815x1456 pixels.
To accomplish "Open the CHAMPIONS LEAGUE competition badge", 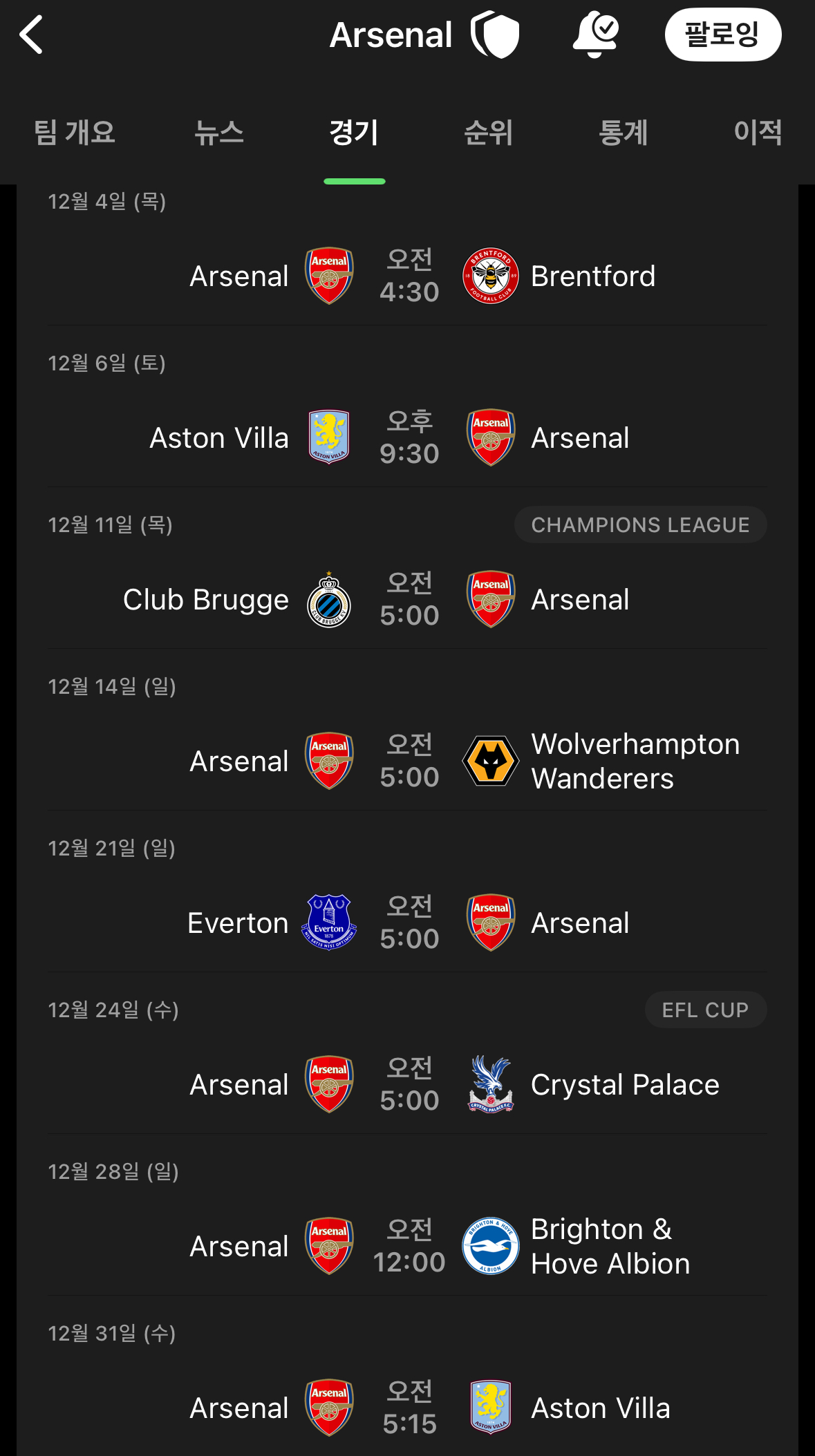I will [x=640, y=525].
